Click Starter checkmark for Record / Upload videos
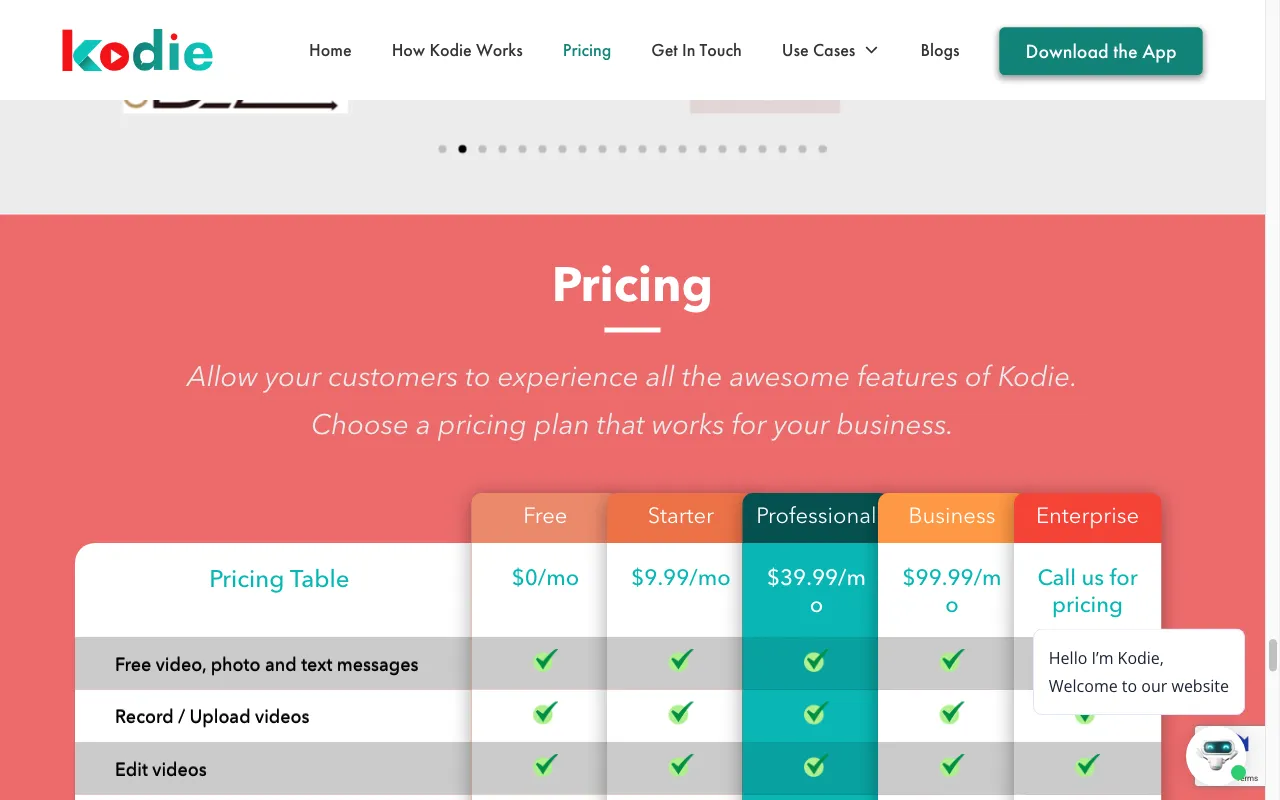 (681, 713)
